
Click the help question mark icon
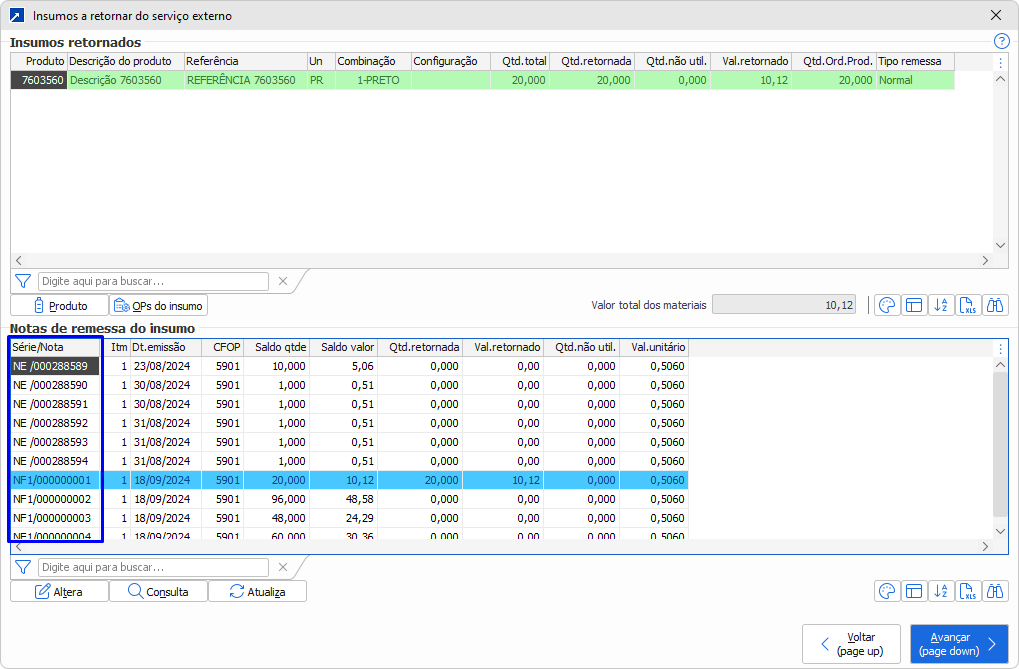(x=1001, y=41)
